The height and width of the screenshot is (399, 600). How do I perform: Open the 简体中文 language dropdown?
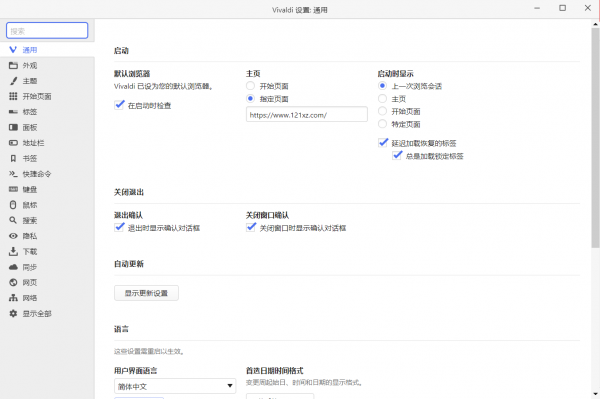pyautogui.click(x=175, y=386)
